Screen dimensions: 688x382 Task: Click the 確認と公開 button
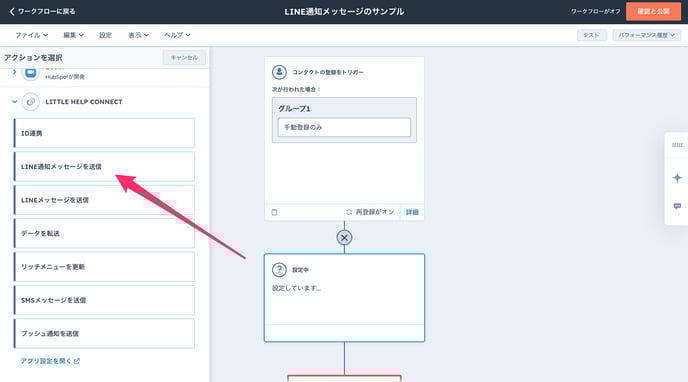pyautogui.click(x=653, y=11)
